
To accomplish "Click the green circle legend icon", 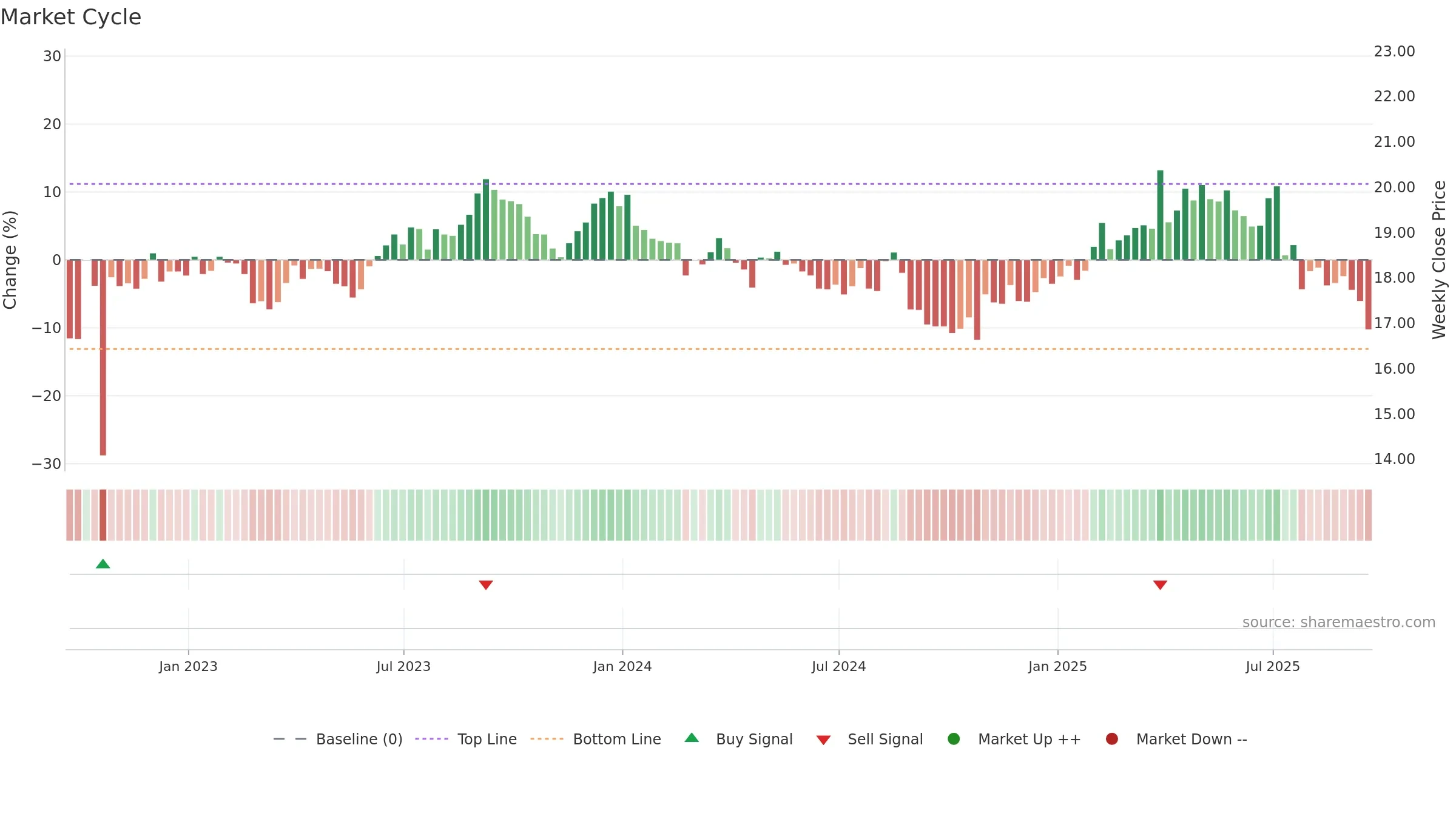I will [x=954, y=739].
